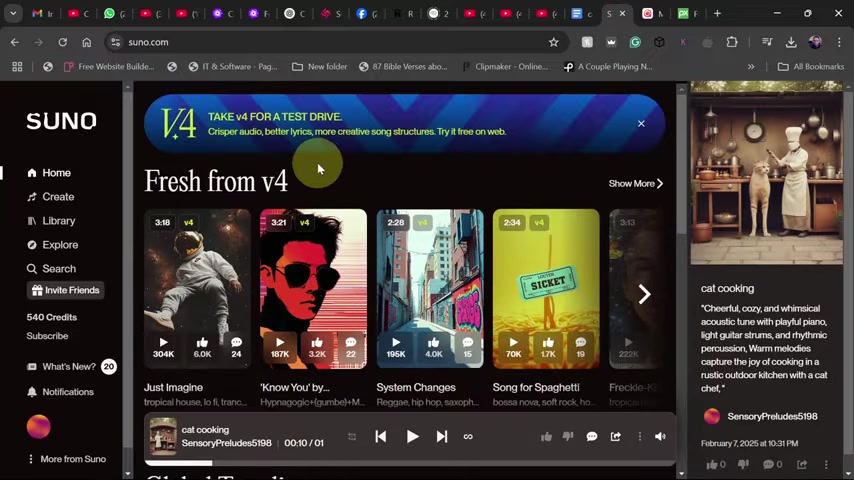The width and height of the screenshot is (854, 480).
Task: Share the current track from player bar
Action: tap(615, 436)
